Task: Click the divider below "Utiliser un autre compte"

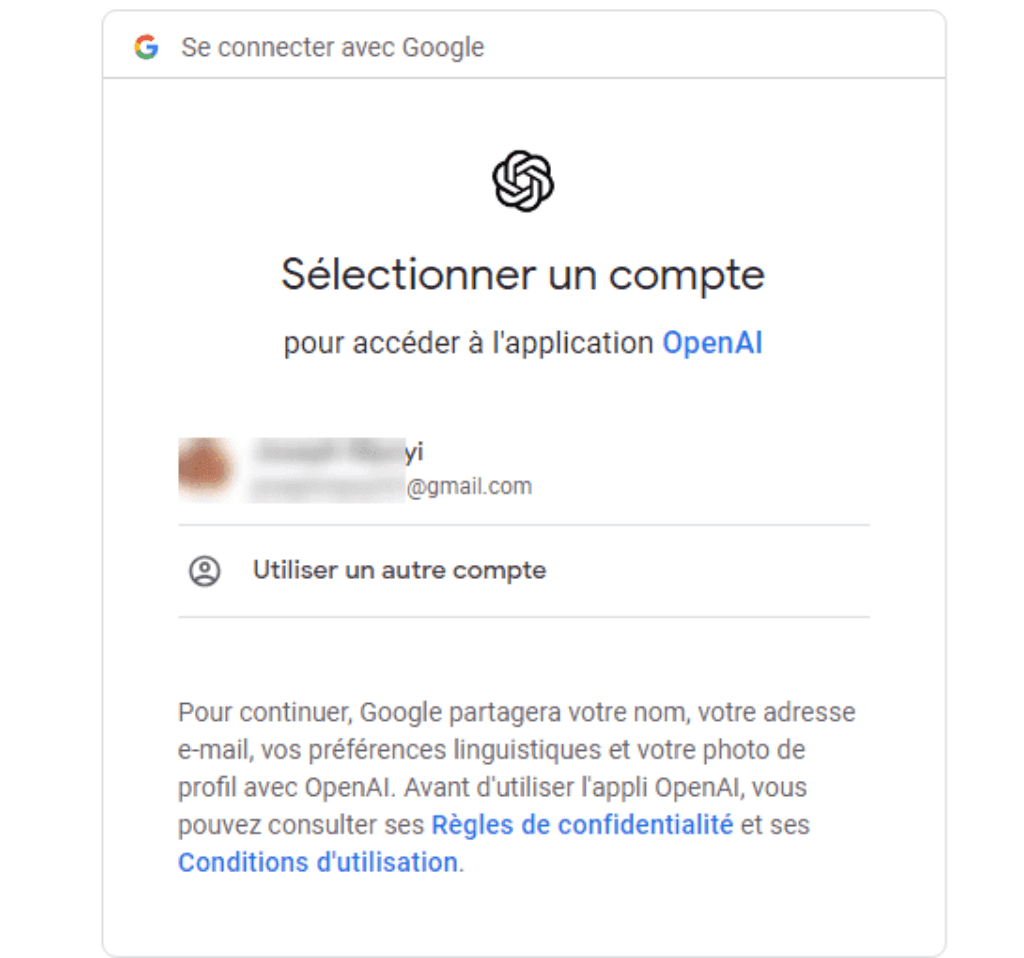Action: click(523, 617)
